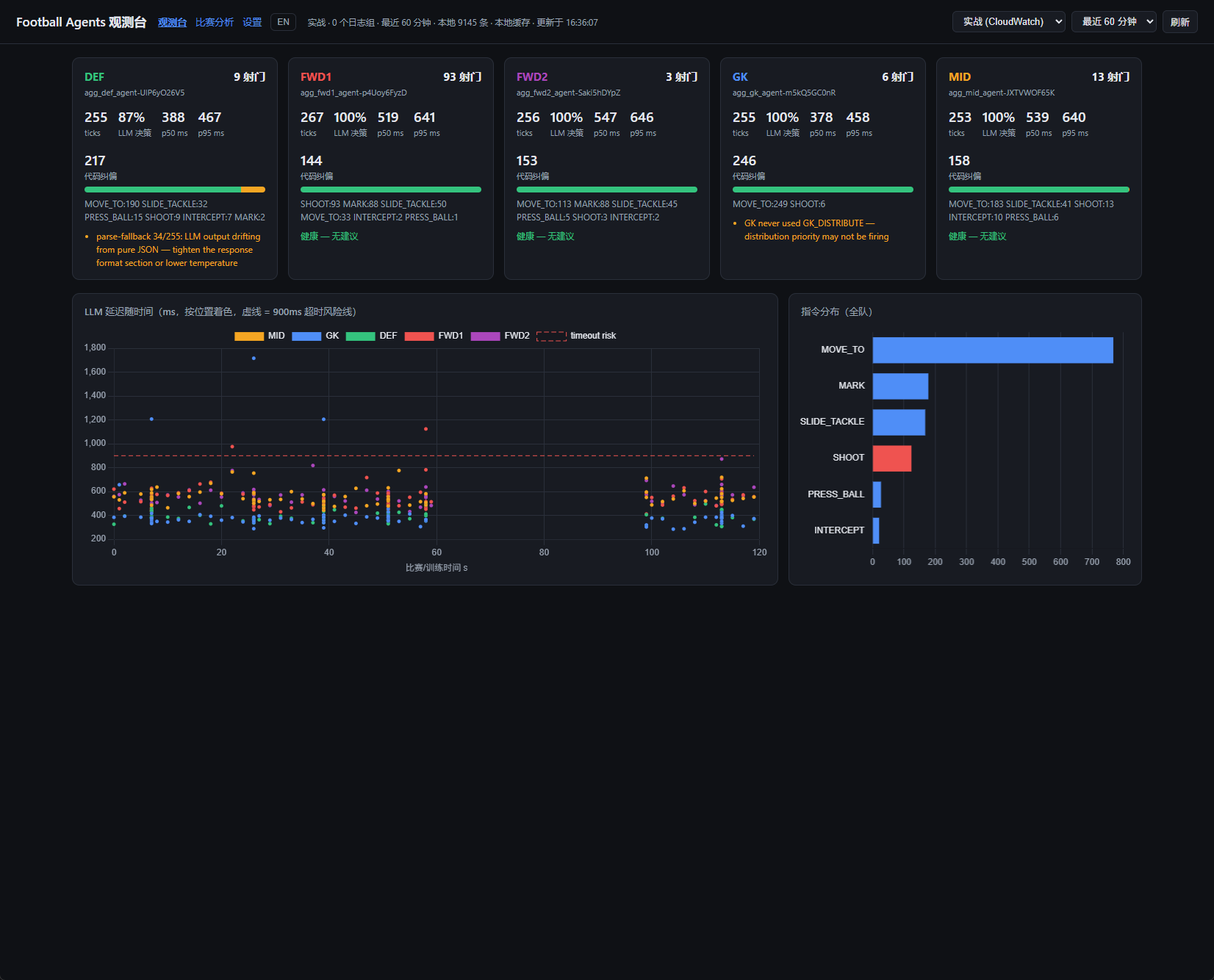Image resolution: width=1214 pixels, height=980 pixels.
Task: Click the 87% LLM 决策 value on DEF card
Action: click(132, 118)
